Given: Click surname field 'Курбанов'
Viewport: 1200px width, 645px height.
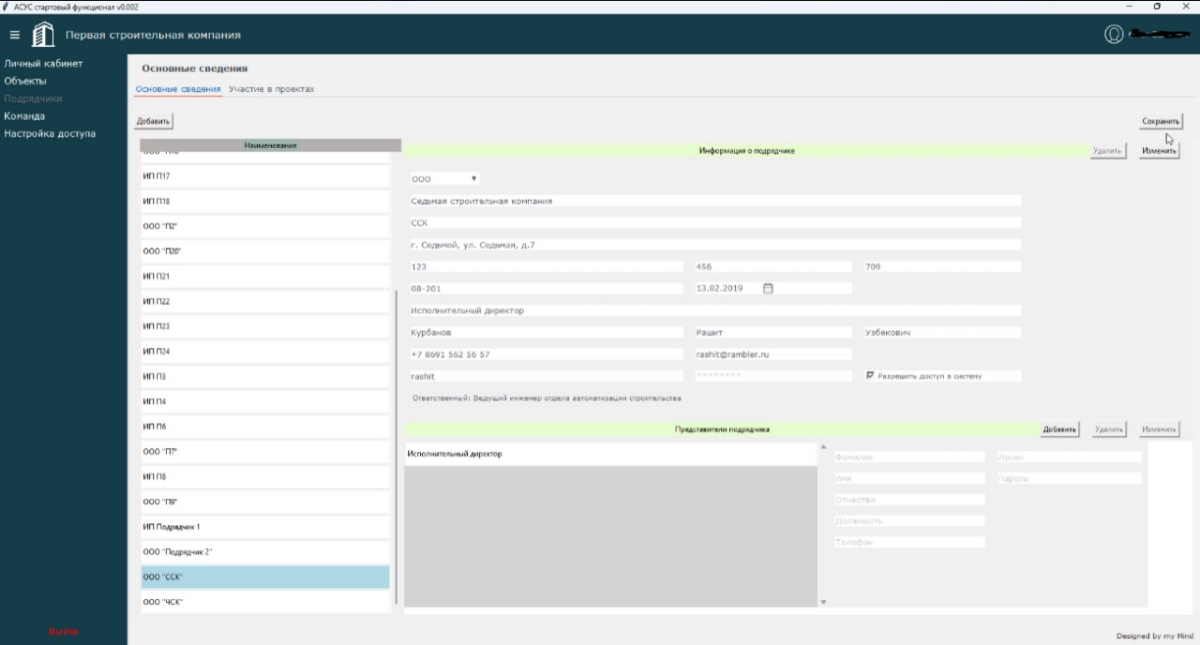Looking at the screenshot, I should (545, 332).
